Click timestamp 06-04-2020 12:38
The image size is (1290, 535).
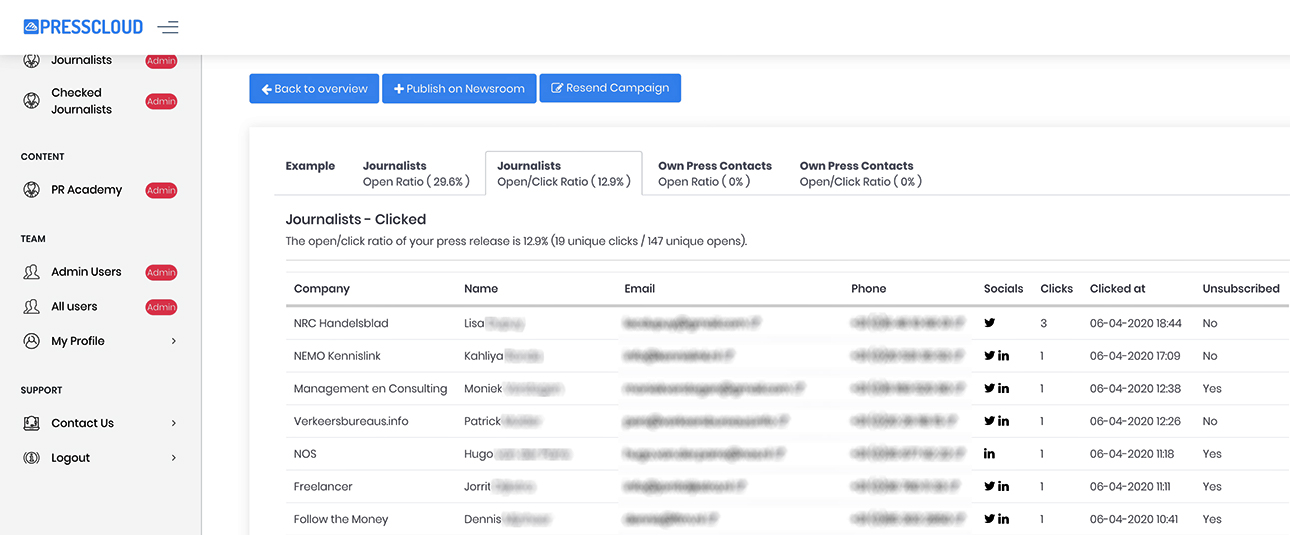[x=1135, y=388]
